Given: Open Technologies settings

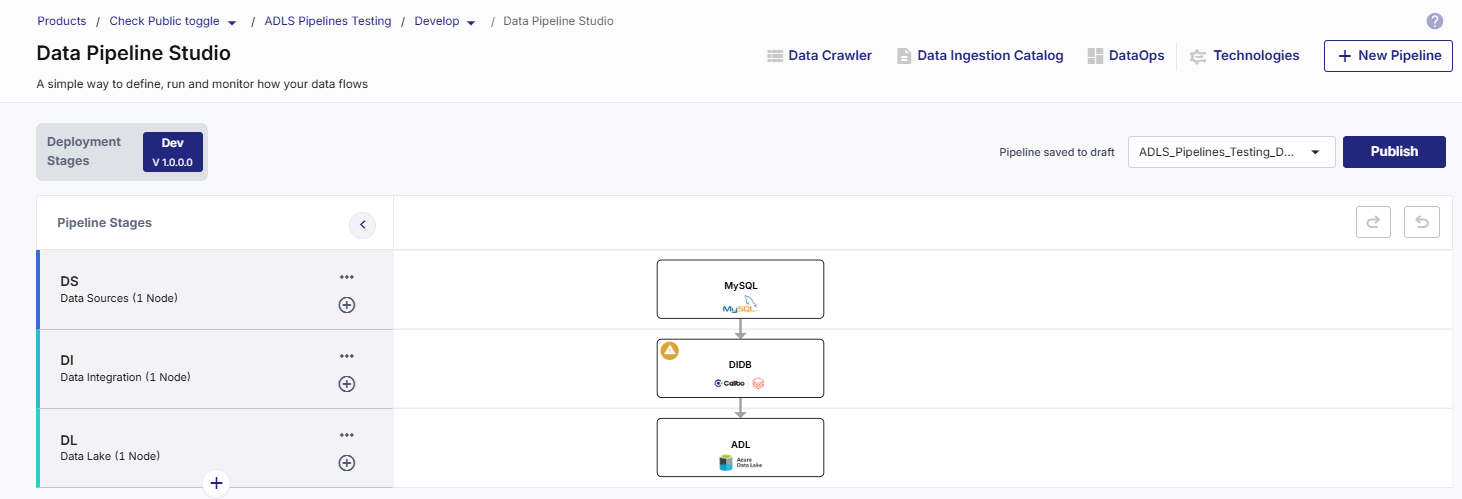Looking at the screenshot, I should point(1244,56).
